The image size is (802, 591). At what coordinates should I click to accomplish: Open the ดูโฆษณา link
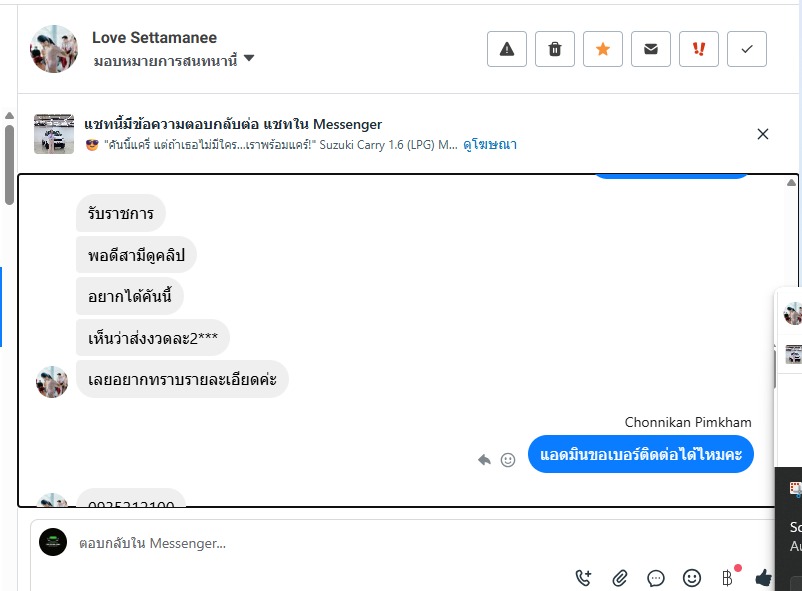tap(489, 145)
